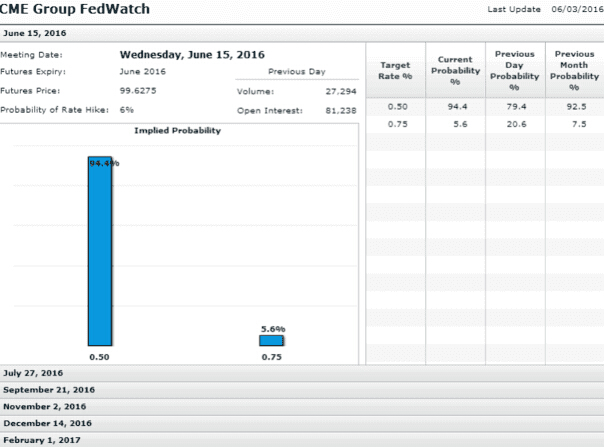Click the small 5.6% probability bar
This screenshot has height=447, width=604.
272,340
